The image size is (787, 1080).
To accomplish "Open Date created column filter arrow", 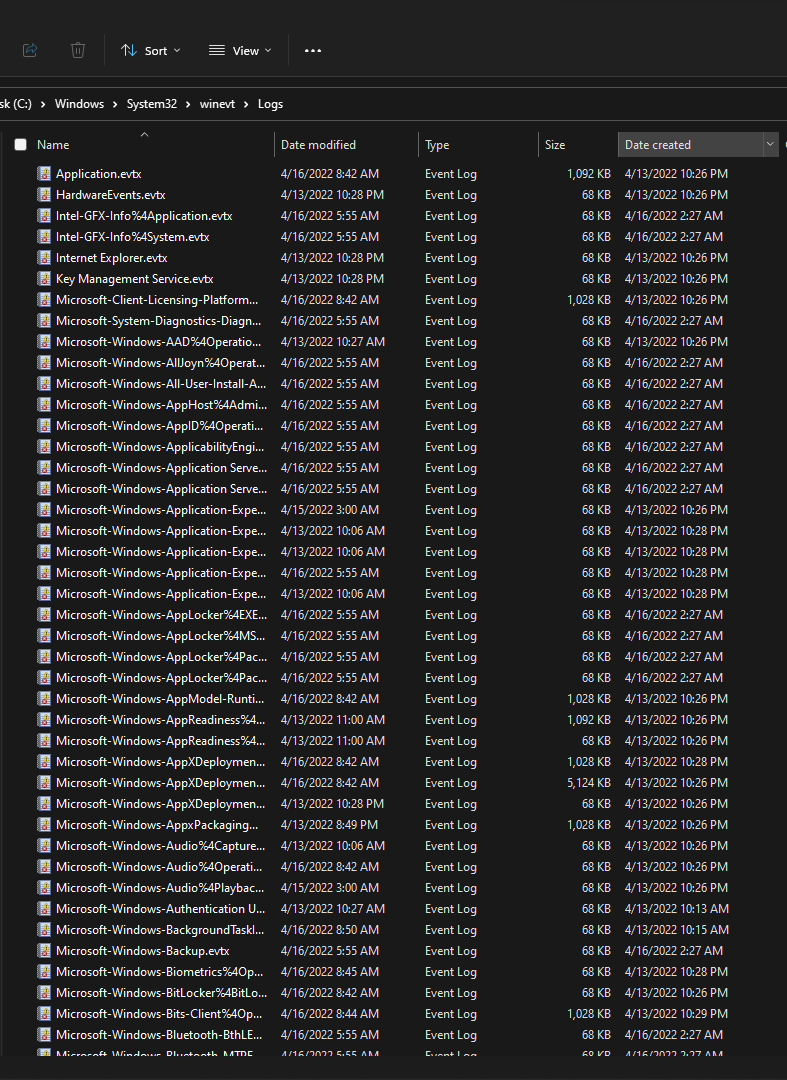I will tap(770, 145).
